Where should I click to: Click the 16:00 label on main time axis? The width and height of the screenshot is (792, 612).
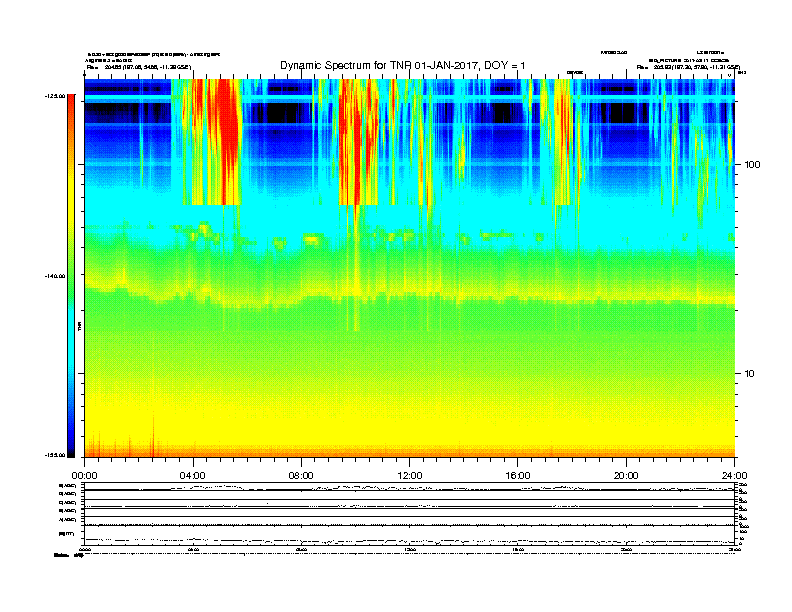(x=518, y=476)
